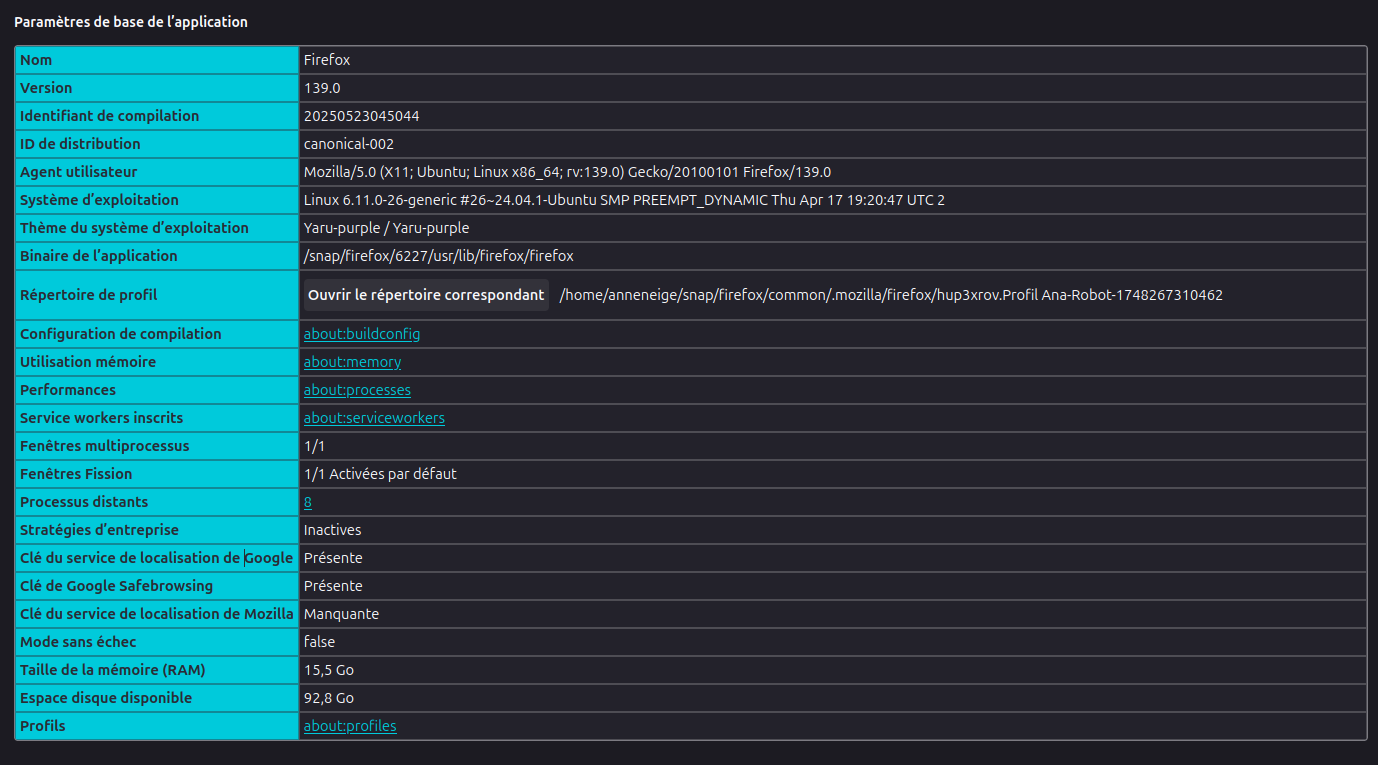Select the 'Nom' row label
Image resolution: width=1378 pixels, height=765 pixels.
pos(36,60)
